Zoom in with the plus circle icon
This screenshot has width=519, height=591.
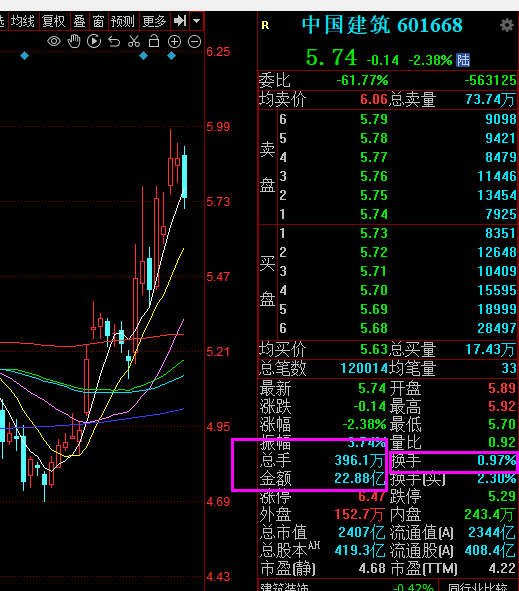[174, 41]
